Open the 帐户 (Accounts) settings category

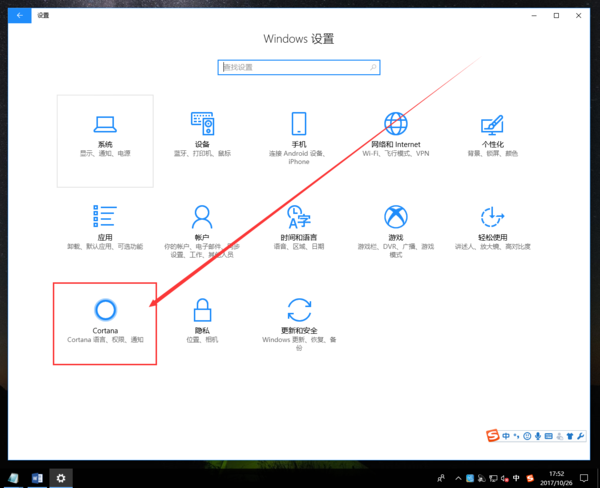pos(202,234)
